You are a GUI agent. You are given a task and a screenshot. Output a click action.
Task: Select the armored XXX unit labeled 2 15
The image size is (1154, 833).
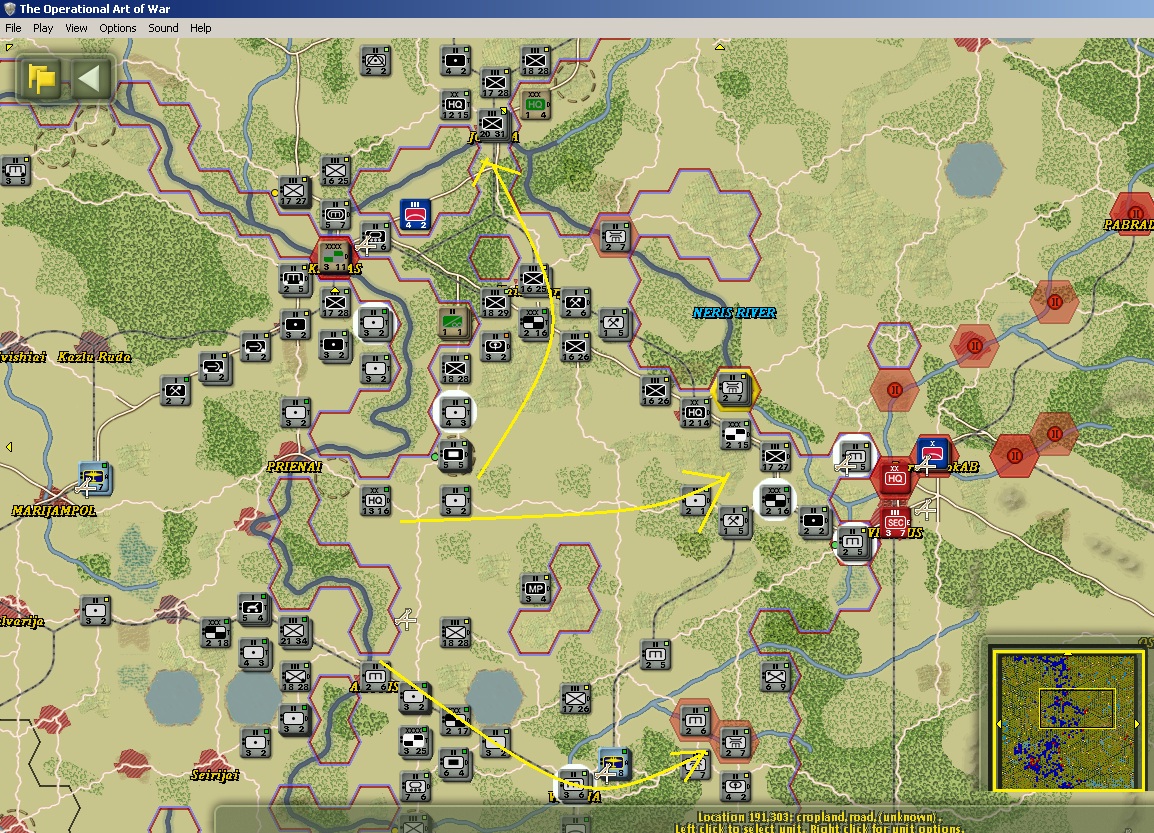(x=735, y=435)
